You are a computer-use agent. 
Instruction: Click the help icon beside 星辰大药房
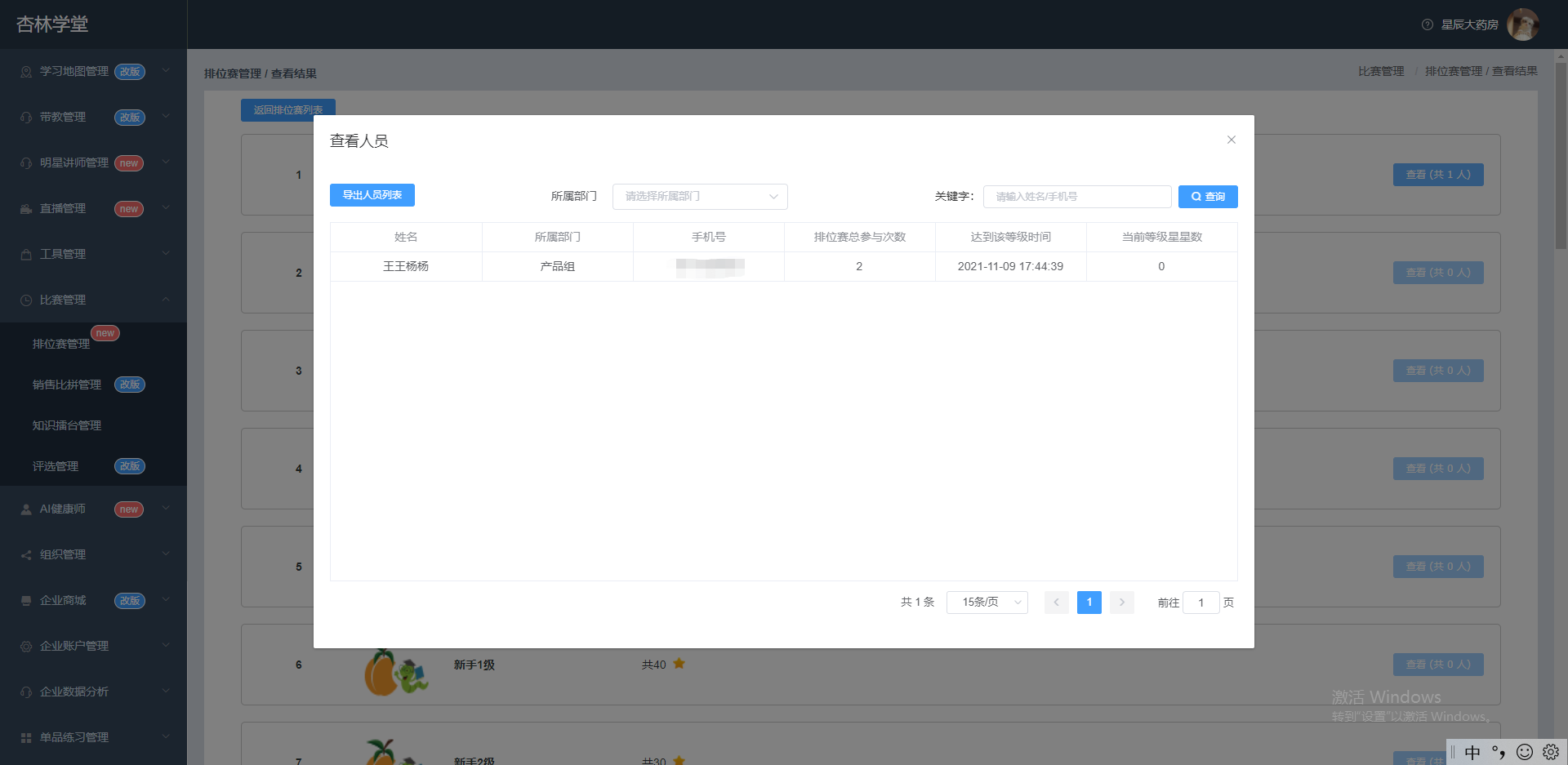click(1428, 24)
